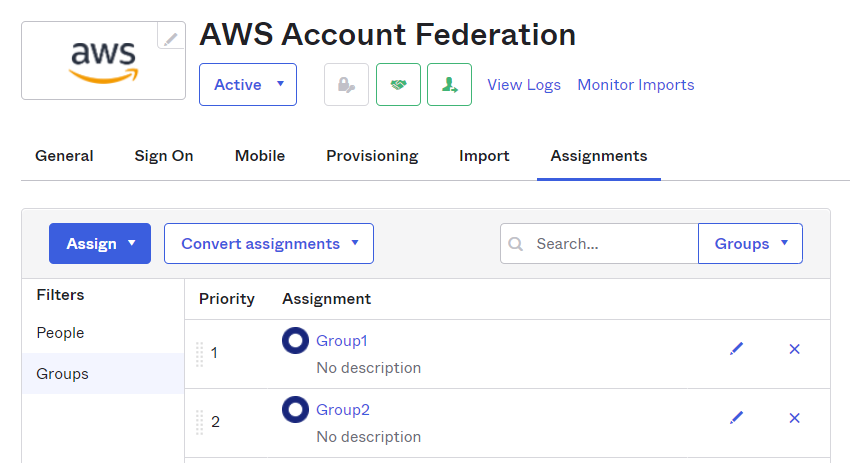The image size is (850, 463).
Task: Switch to the Sign On tab
Action: click(164, 156)
